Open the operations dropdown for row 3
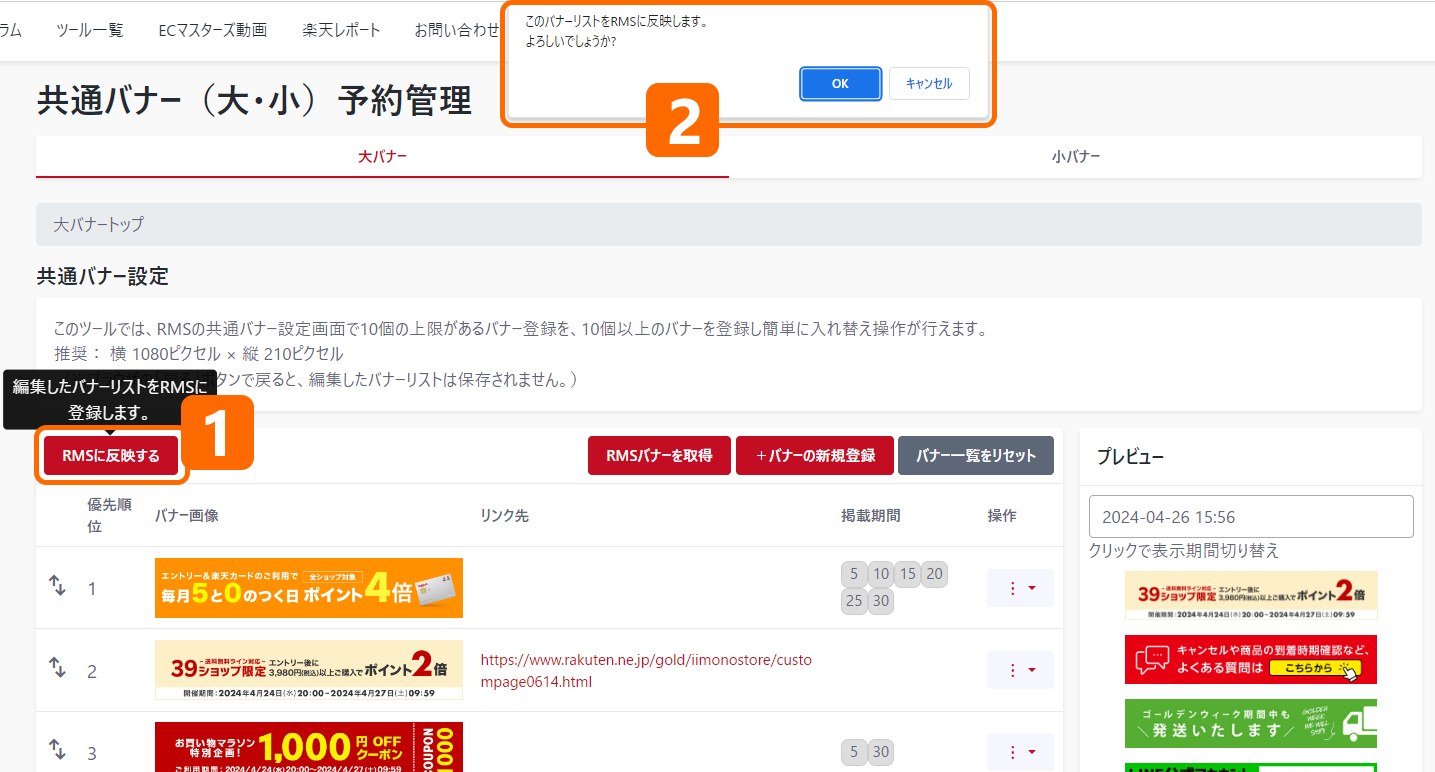 pyautogui.click(x=1020, y=752)
